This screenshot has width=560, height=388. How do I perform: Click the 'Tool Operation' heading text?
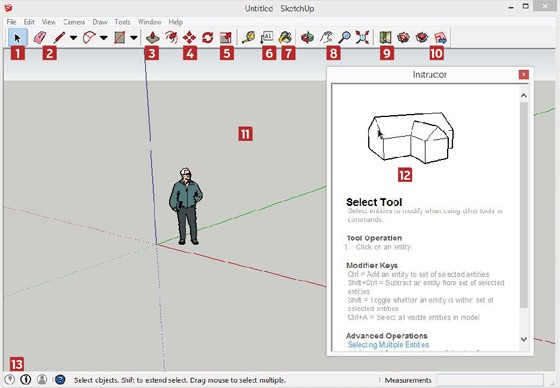[x=374, y=238]
